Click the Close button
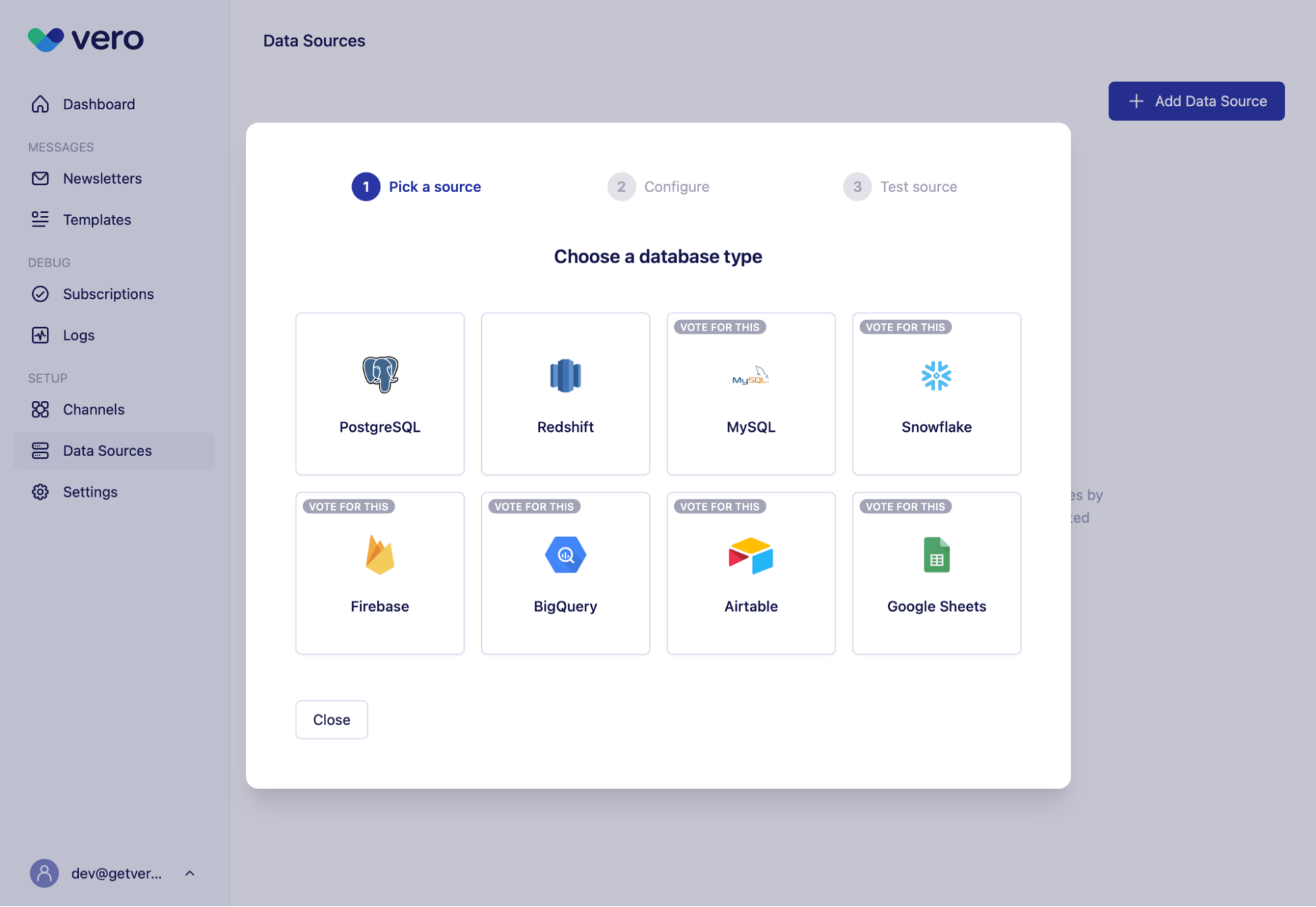 tap(331, 719)
